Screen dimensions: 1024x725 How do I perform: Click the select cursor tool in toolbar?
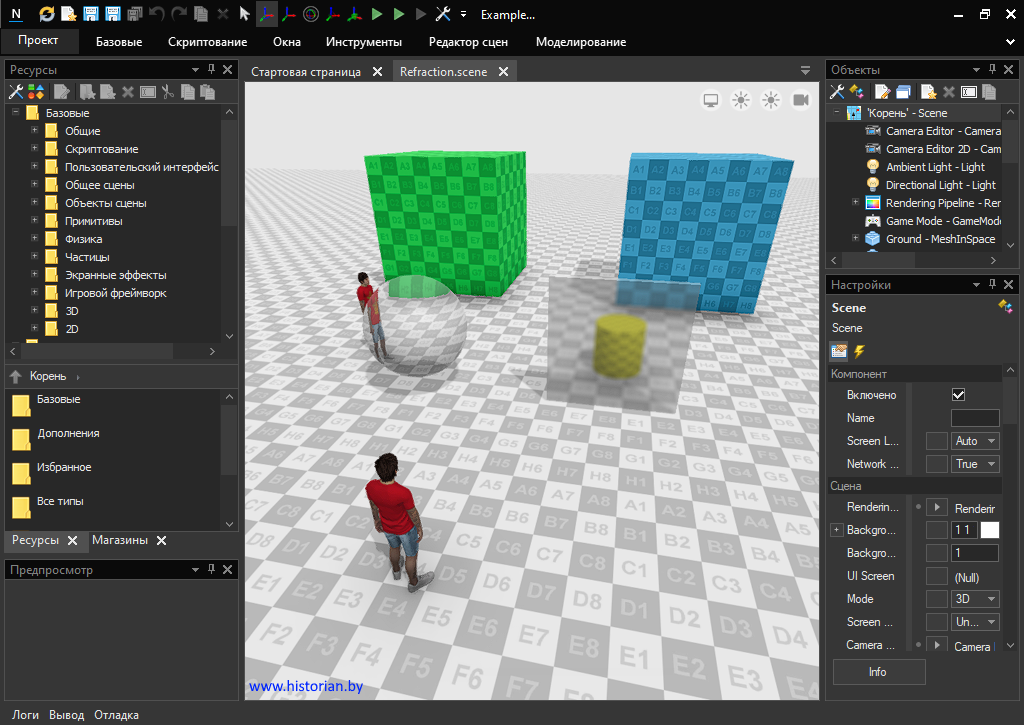click(x=244, y=14)
